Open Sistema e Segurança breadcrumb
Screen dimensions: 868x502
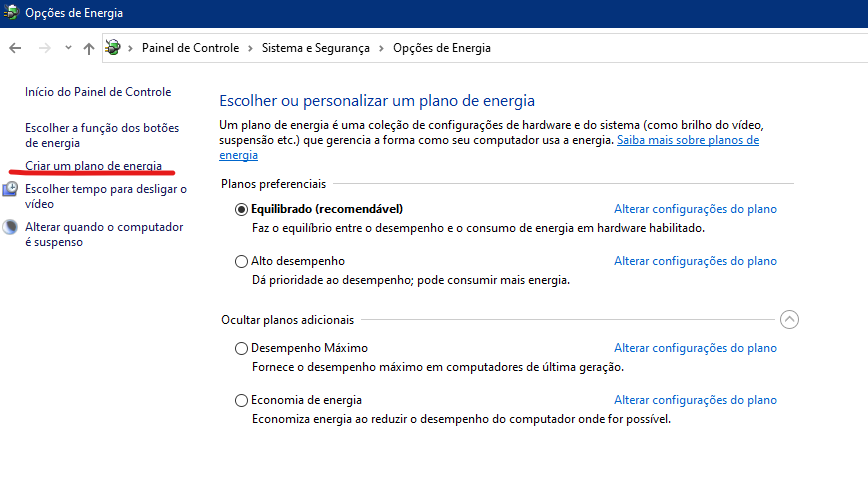pyautogui.click(x=316, y=48)
